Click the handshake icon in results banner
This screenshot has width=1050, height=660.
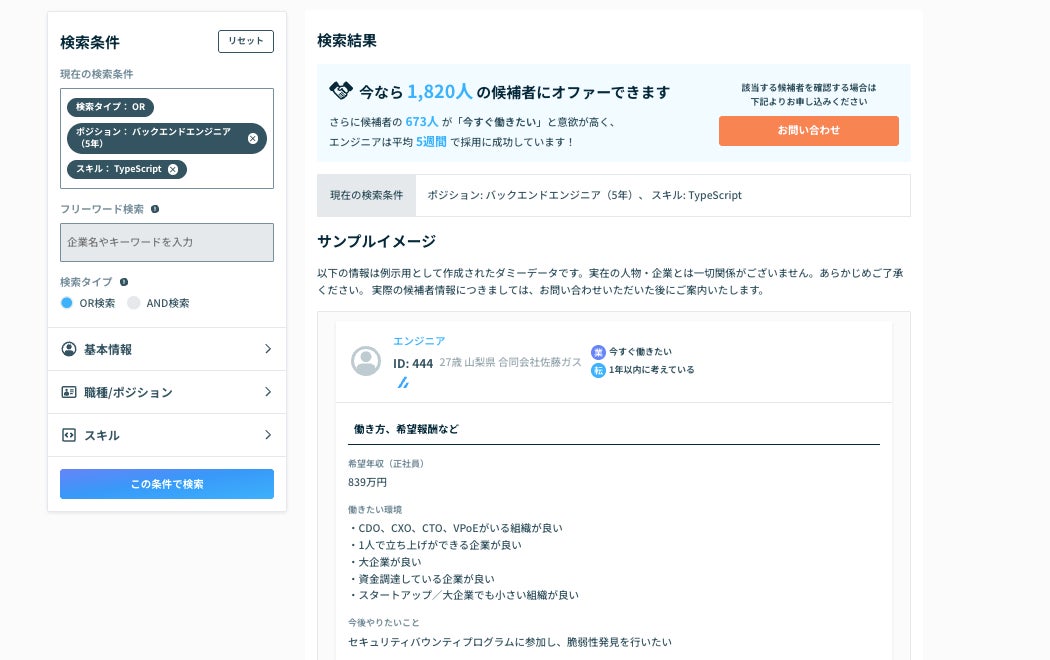pos(341,91)
